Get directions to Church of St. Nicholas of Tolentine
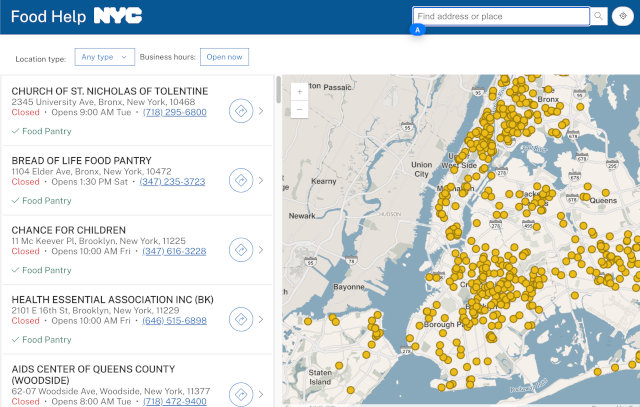The width and height of the screenshot is (640, 407). pos(241,111)
